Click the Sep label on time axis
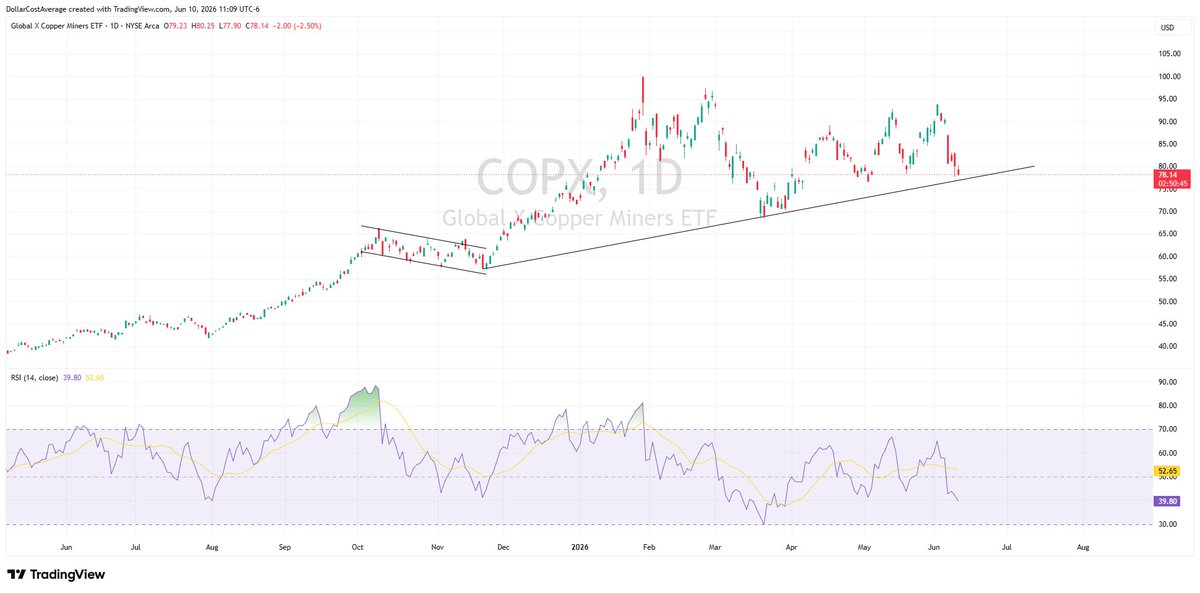Viewport: 1200px width, 593px height. [285, 548]
